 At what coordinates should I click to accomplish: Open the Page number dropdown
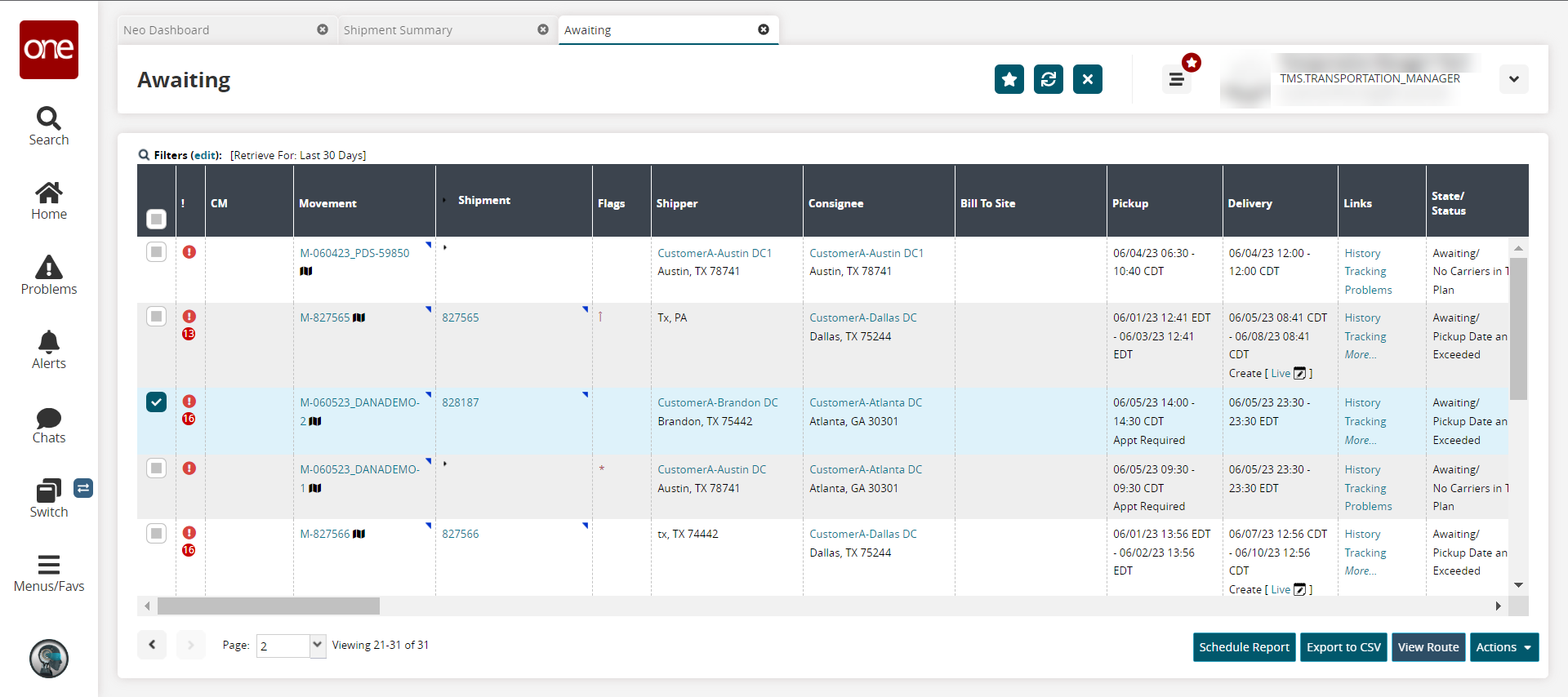point(318,646)
